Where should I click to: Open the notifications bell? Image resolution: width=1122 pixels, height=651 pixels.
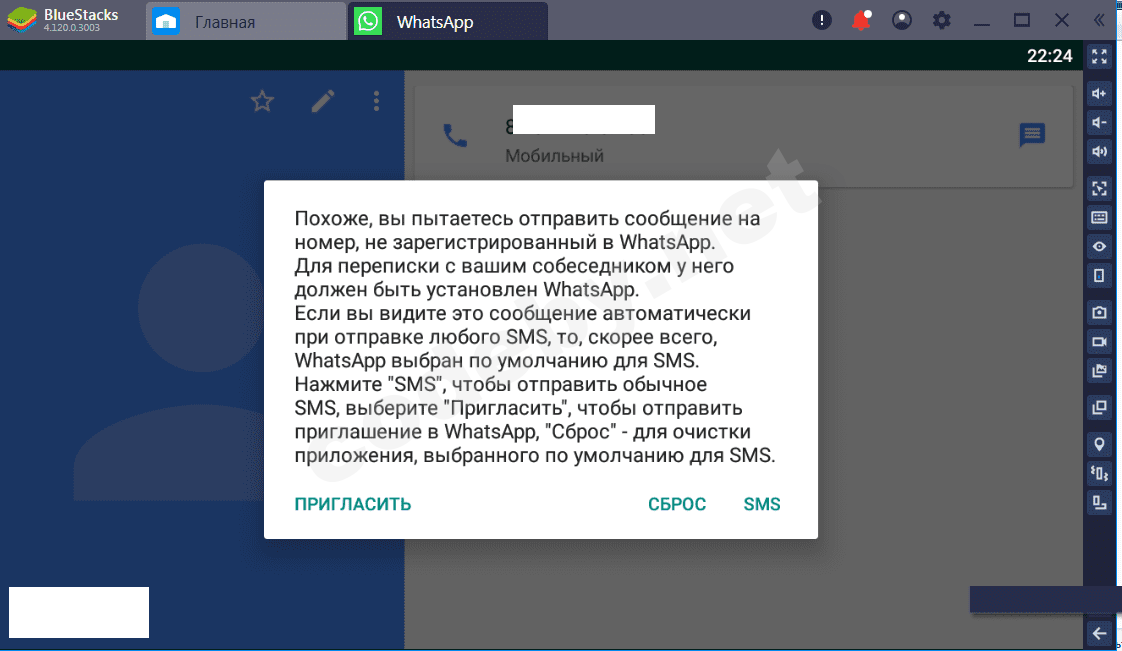tap(862, 20)
